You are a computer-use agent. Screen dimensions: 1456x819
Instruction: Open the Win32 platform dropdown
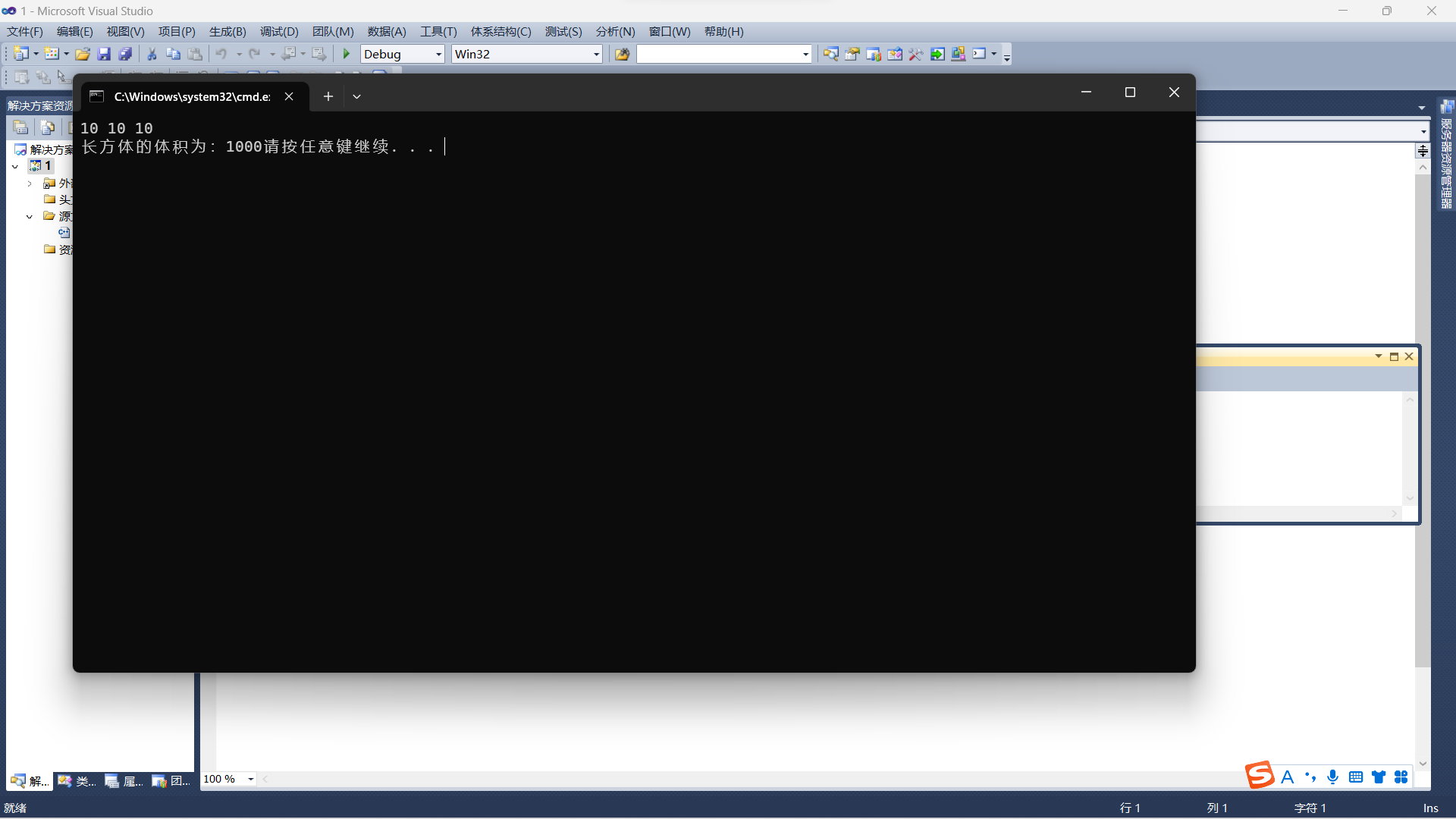(596, 55)
